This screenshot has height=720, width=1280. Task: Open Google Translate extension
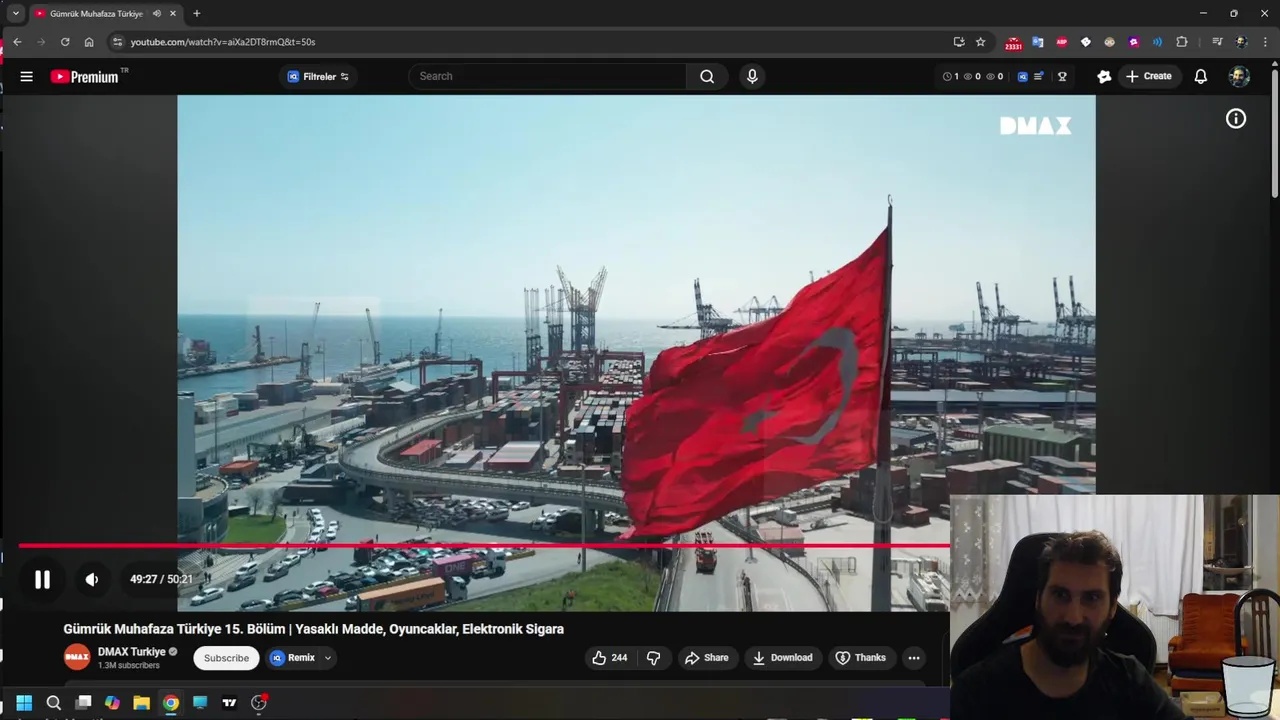1038,42
